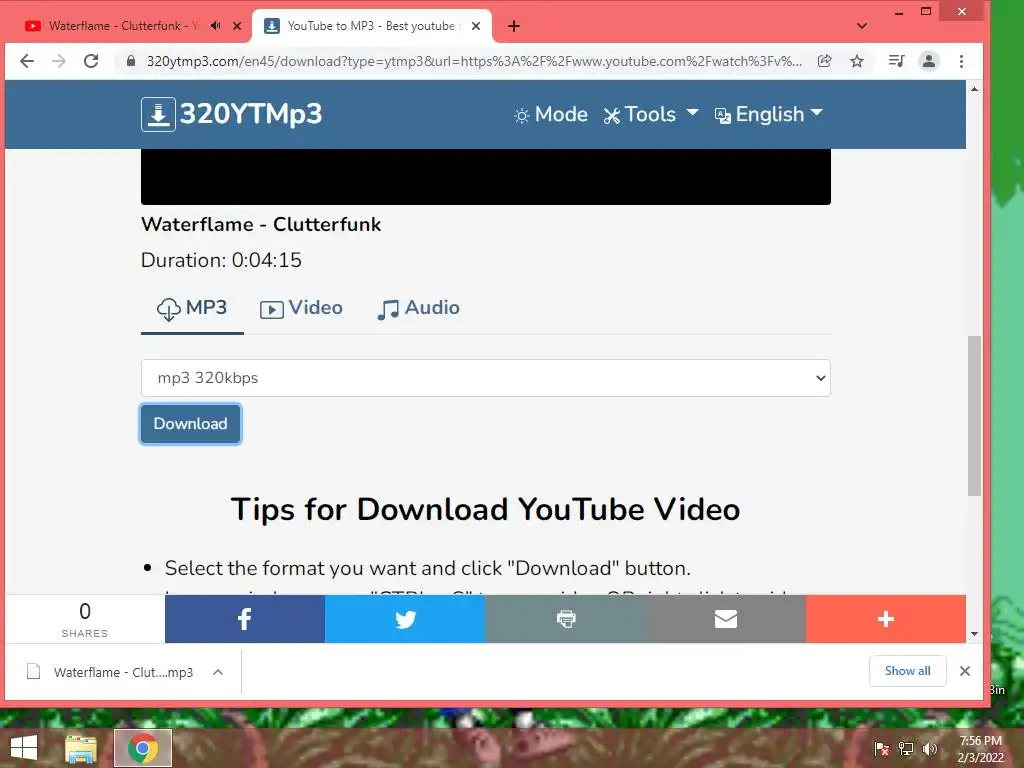
Task: Click the browser forward arrow
Action: tap(59, 61)
